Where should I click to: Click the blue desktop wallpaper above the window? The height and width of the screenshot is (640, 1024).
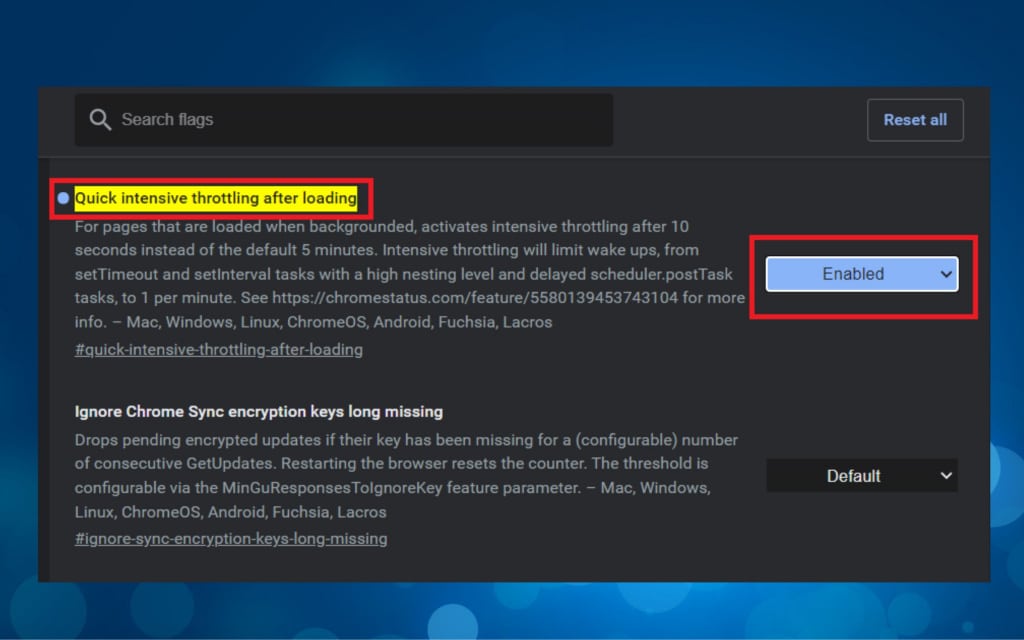(x=512, y=42)
